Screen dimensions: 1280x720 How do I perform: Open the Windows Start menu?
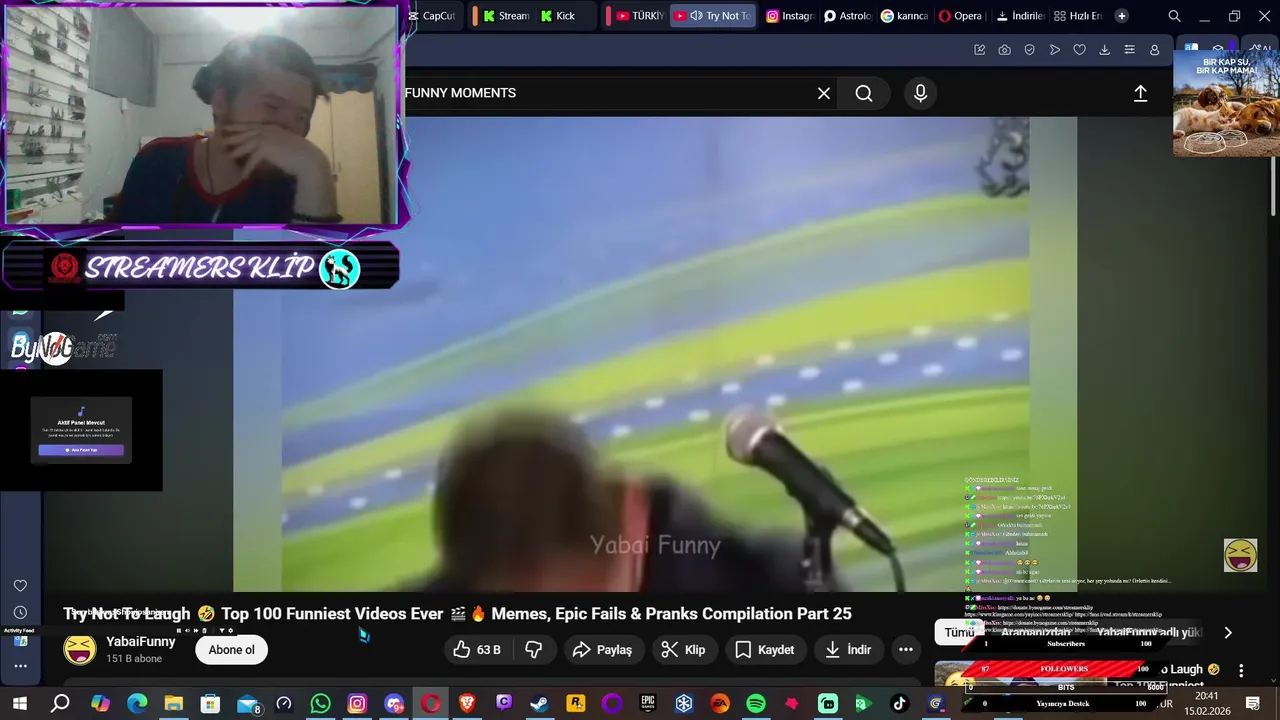coord(19,704)
